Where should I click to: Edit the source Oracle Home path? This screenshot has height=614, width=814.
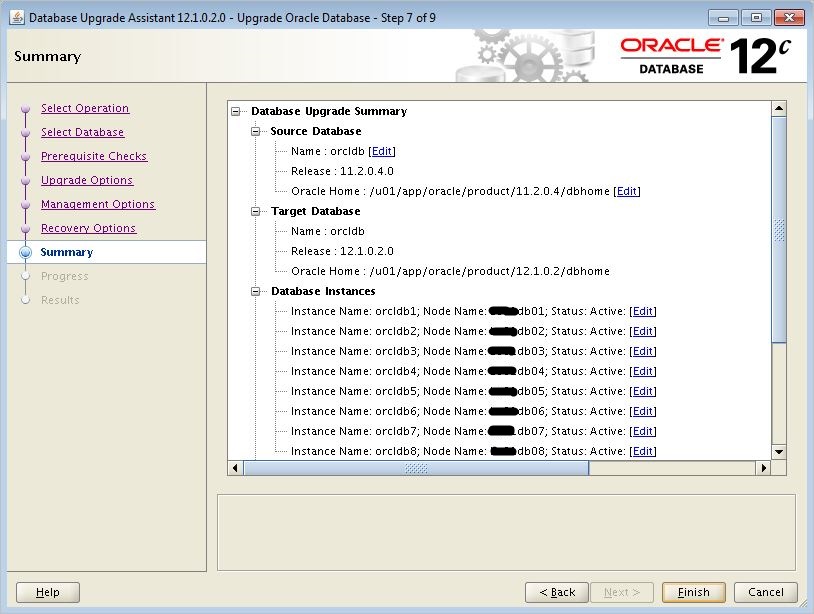[x=627, y=191]
